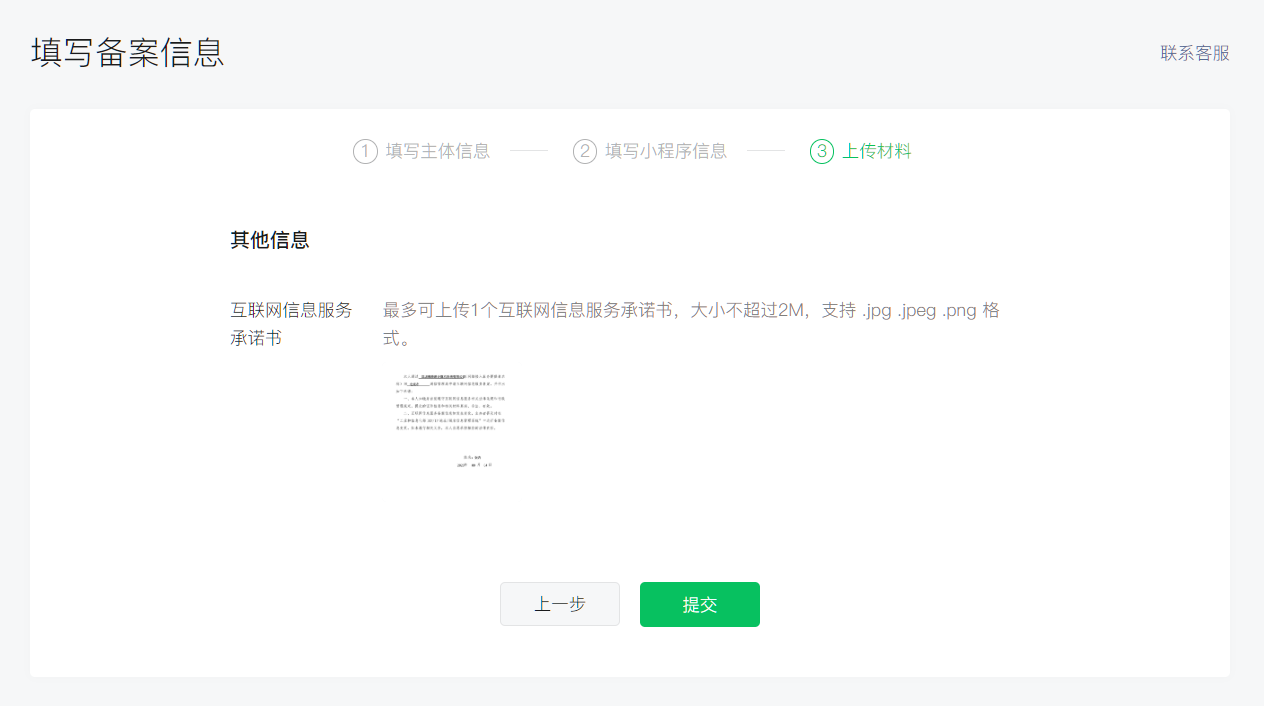Click the 互联网信息服务承诺书 field label

(x=291, y=324)
